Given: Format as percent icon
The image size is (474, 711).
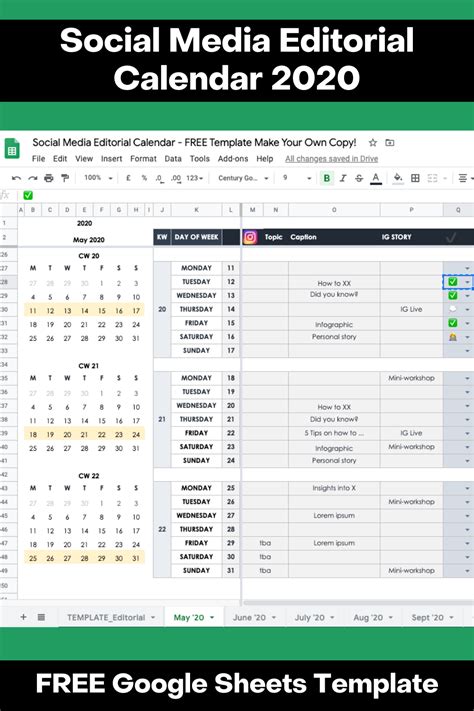Looking at the screenshot, I should (144, 178).
